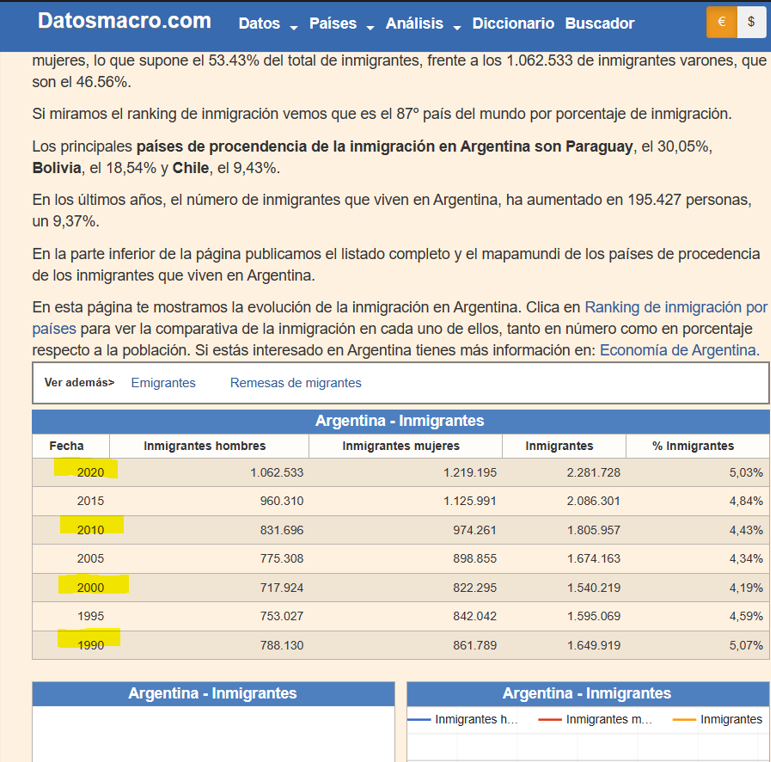Expand the Países dropdown arrow
Screen dimensions: 771x762
point(370,28)
